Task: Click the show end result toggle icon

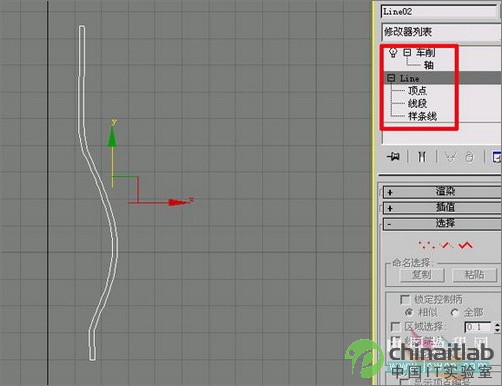Action: [422, 156]
